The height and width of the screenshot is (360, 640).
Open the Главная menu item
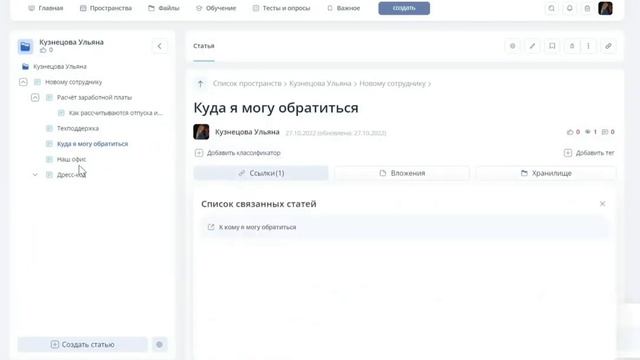(x=46, y=8)
